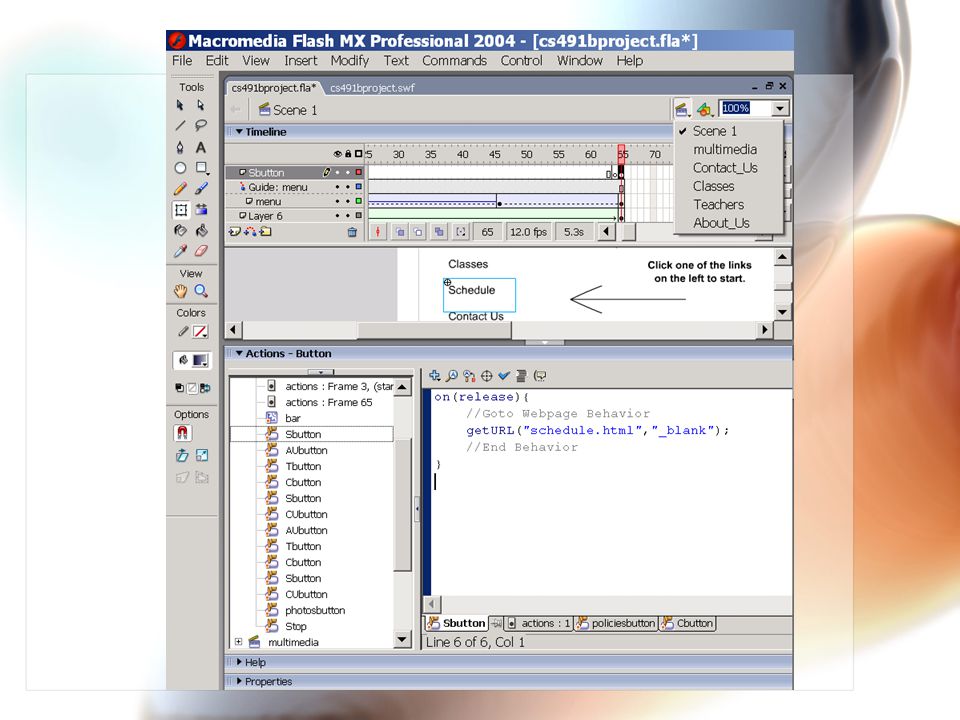The height and width of the screenshot is (720, 960).
Task: Select the Selection arrow tool
Action: pyautogui.click(x=180, y=105)
